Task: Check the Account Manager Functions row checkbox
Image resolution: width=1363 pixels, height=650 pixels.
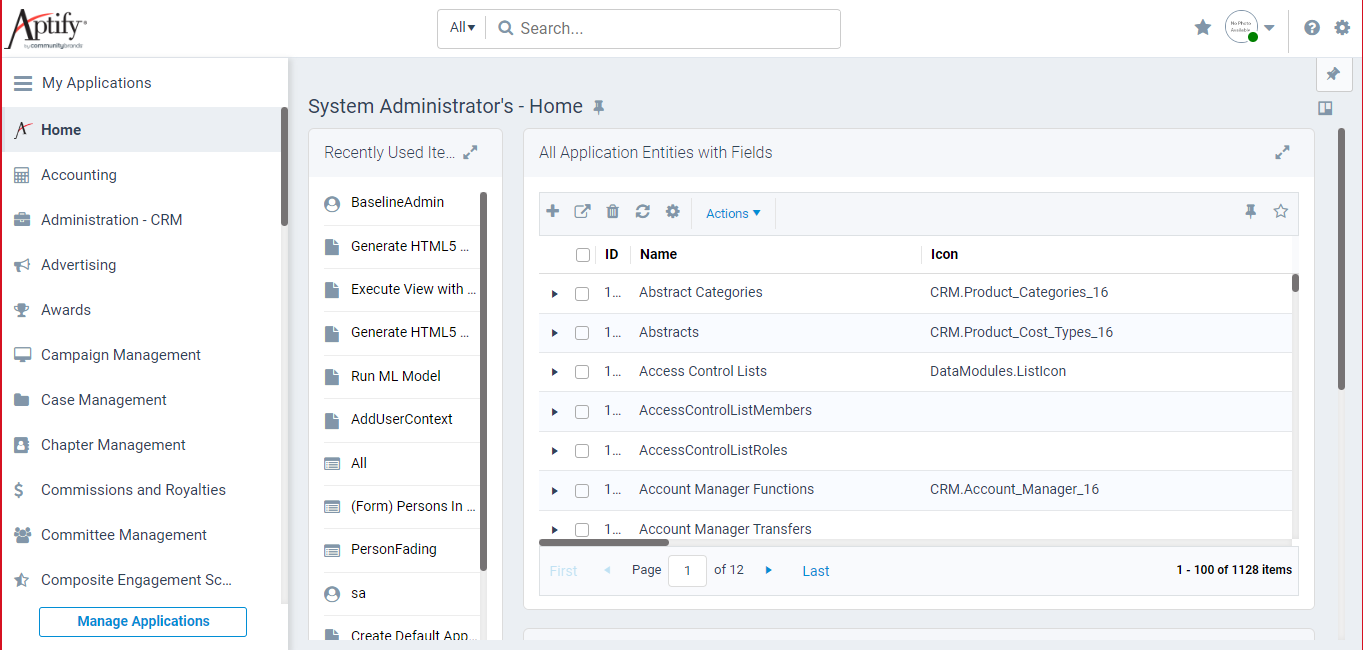Action: tap(582, 491)
